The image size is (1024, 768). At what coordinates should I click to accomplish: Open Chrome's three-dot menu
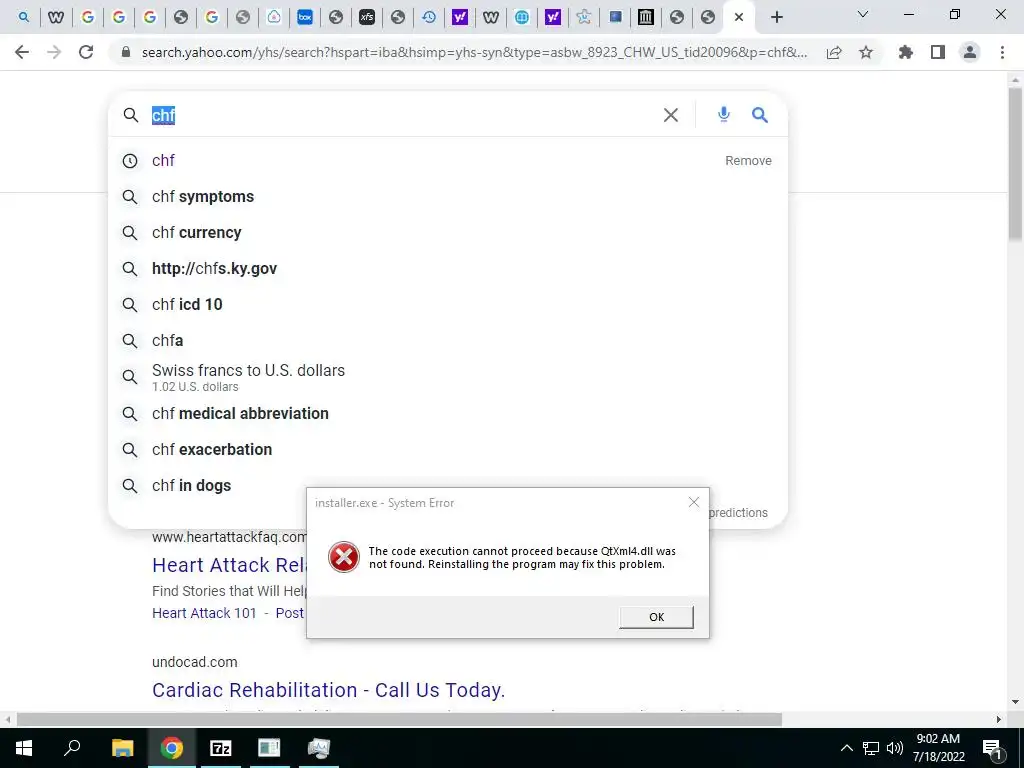(1002, 52)
